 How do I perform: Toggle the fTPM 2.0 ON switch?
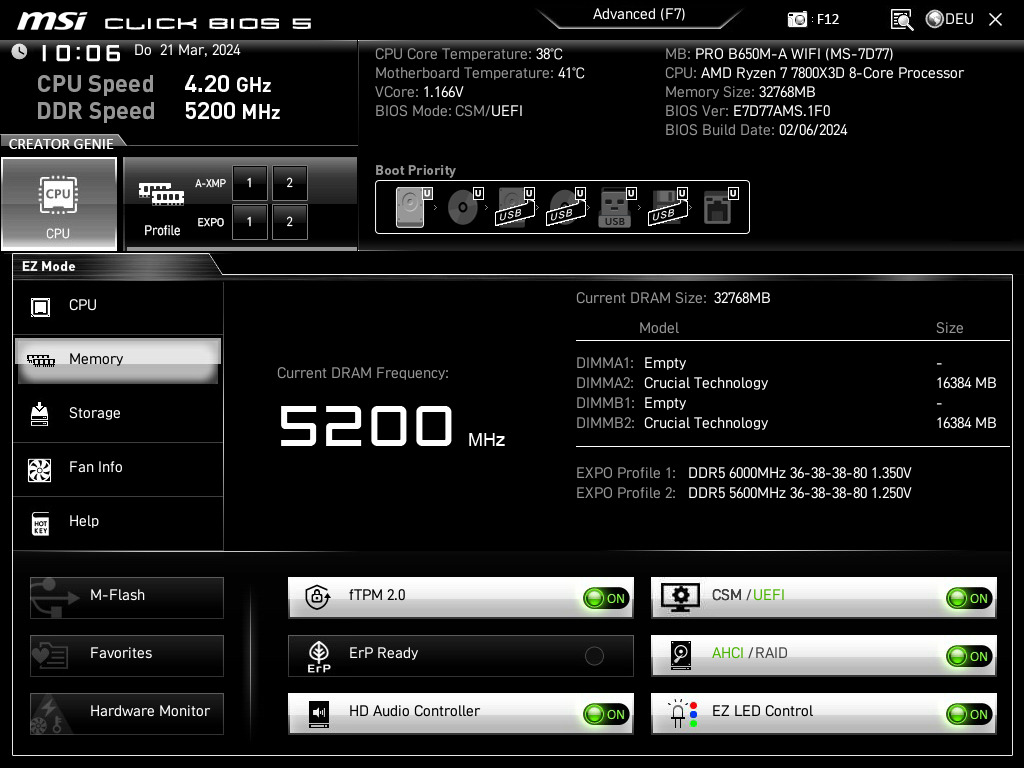606,598
